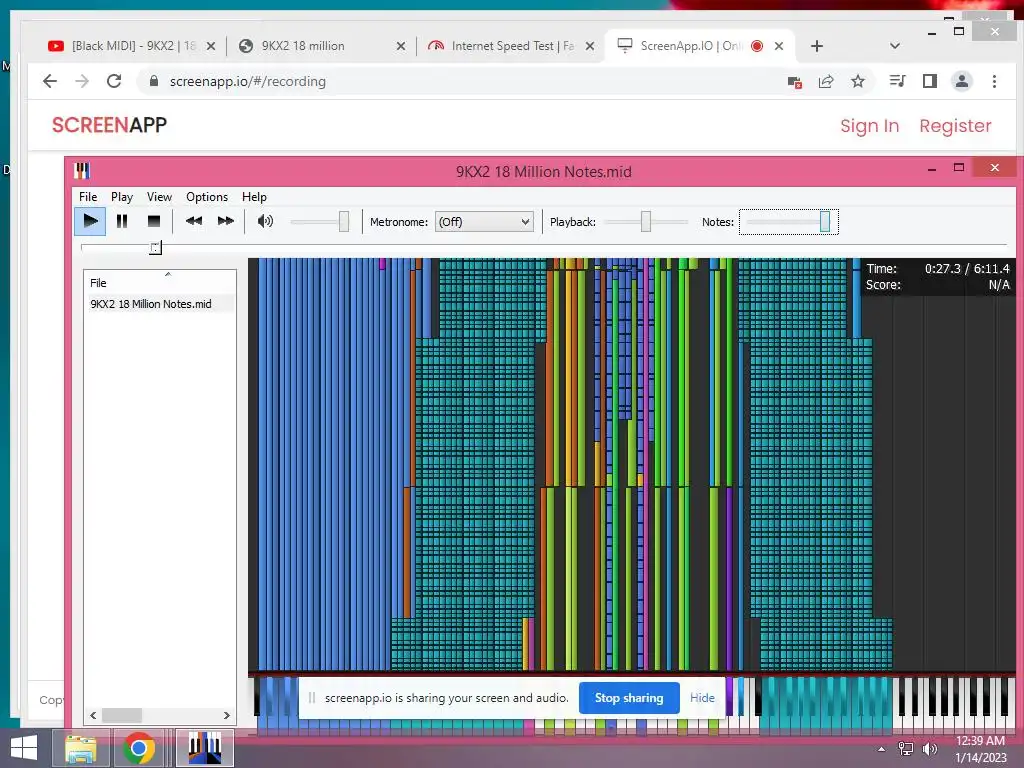The width and height of the screenshot is (1024, 768).
Task: Close the 9KX2 18 million tab
Action: pos(401,46)
